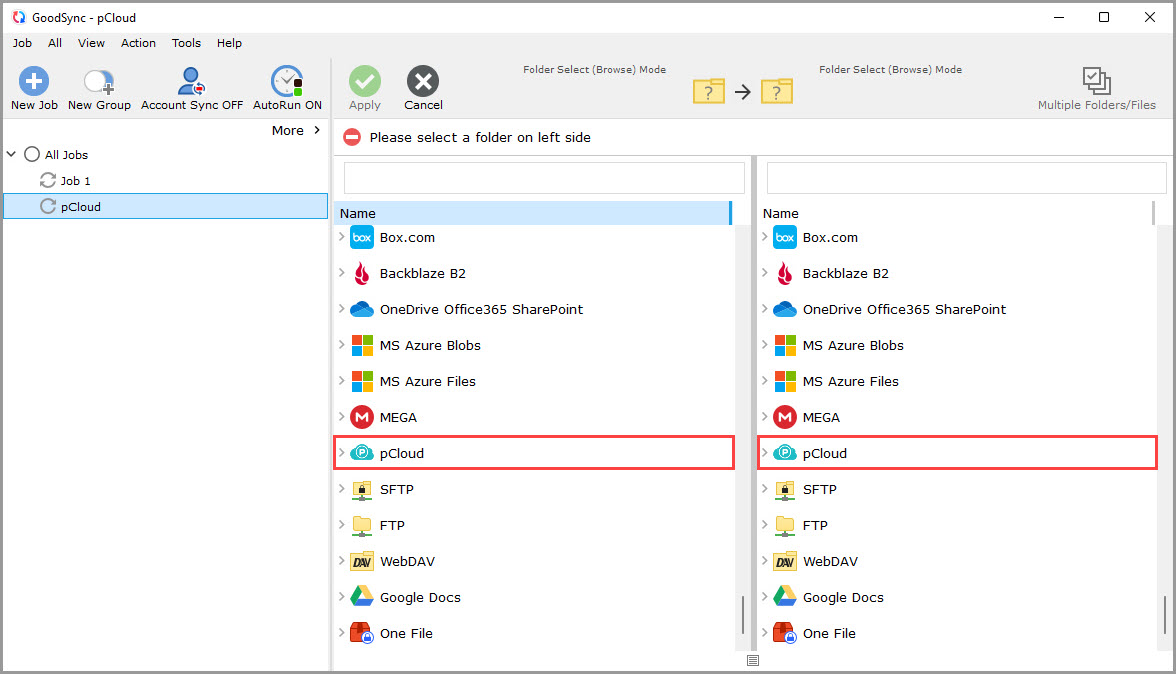Click Google Docs icon in right pane
Image resolution: width=1176 pixels, height=674 pixels.
click(x=785, y=597)
